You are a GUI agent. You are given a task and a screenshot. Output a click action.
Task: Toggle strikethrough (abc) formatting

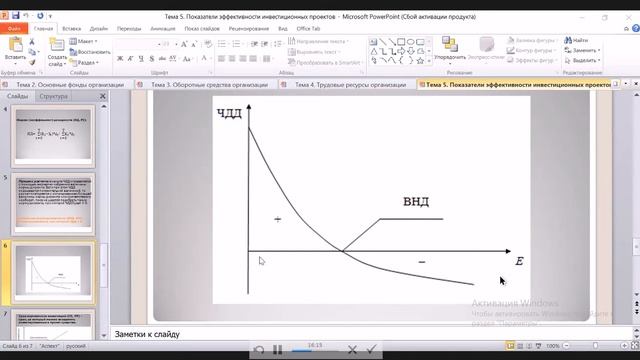pos(162,58)
